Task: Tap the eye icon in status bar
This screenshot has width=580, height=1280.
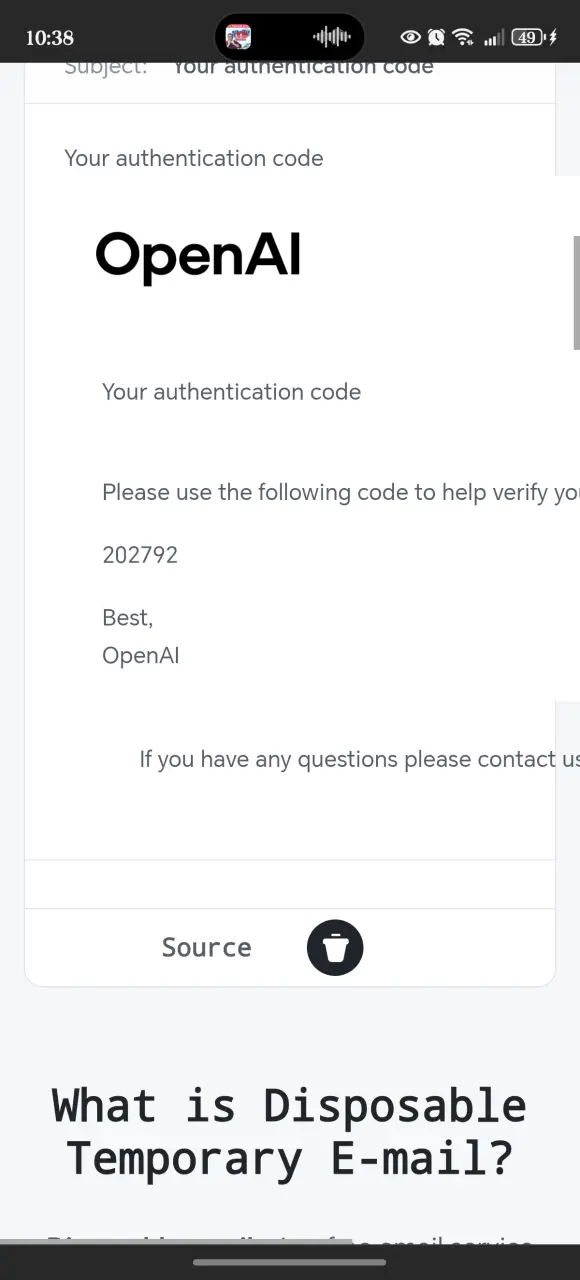Action: coord(410,37)
